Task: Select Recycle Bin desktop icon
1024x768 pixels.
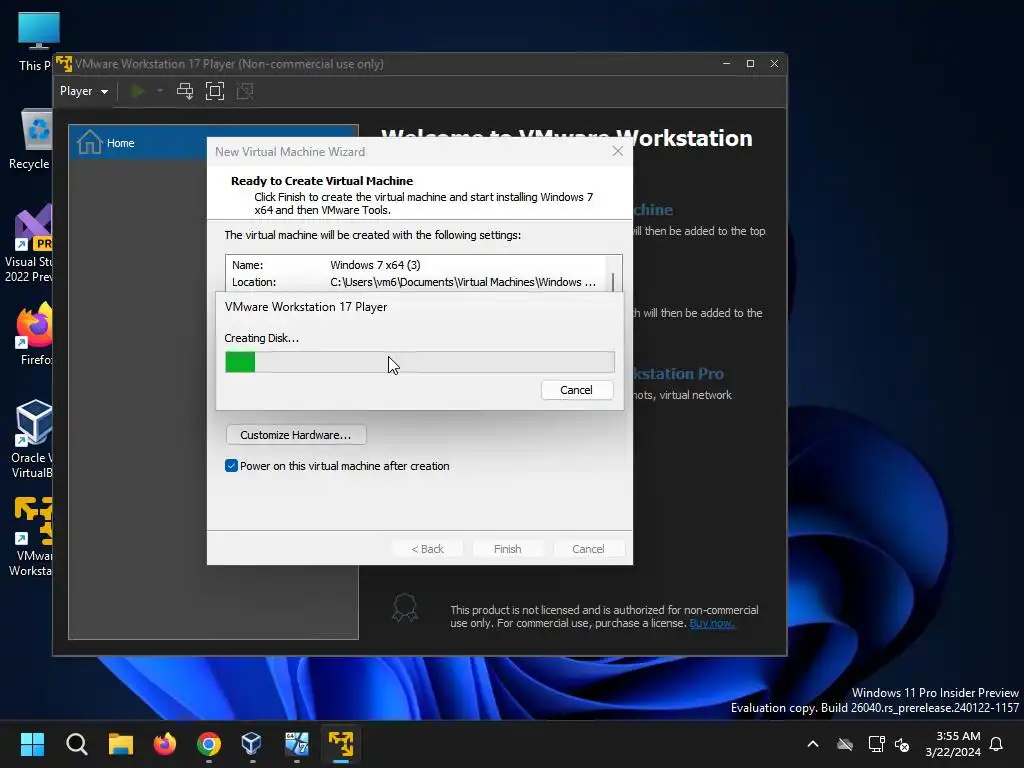Action: [30, 140]
